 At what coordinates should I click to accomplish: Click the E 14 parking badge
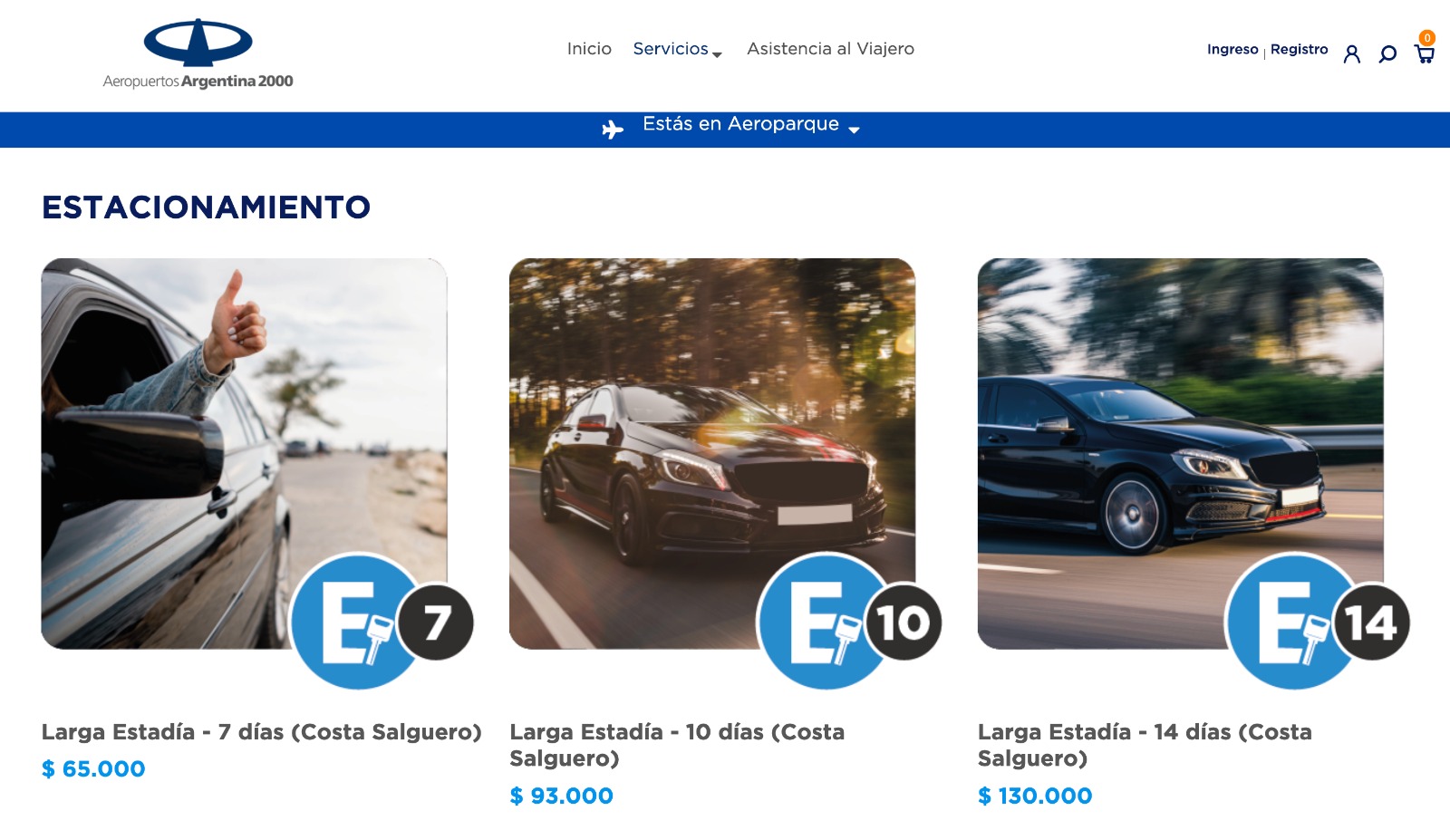1318,622
